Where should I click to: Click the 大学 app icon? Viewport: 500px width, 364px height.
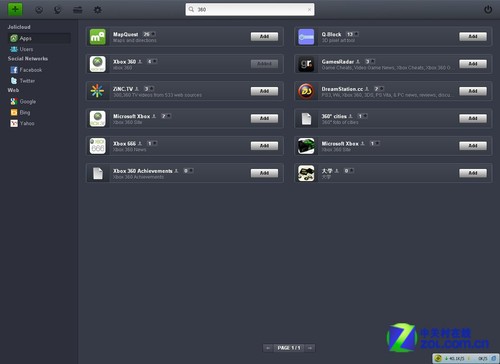point(306,173)
